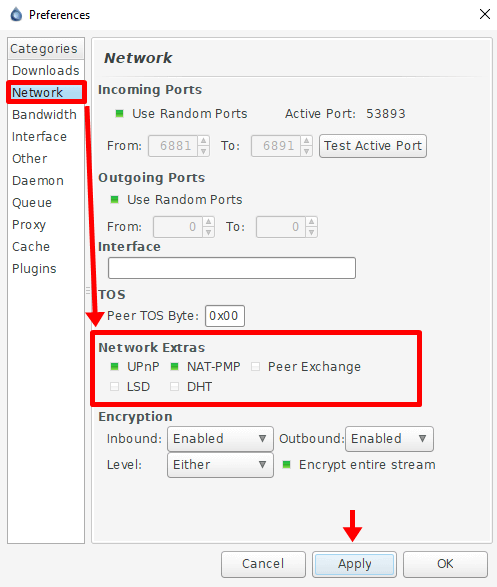
Task: Click the Categories column header
Action: click(46, 48)
